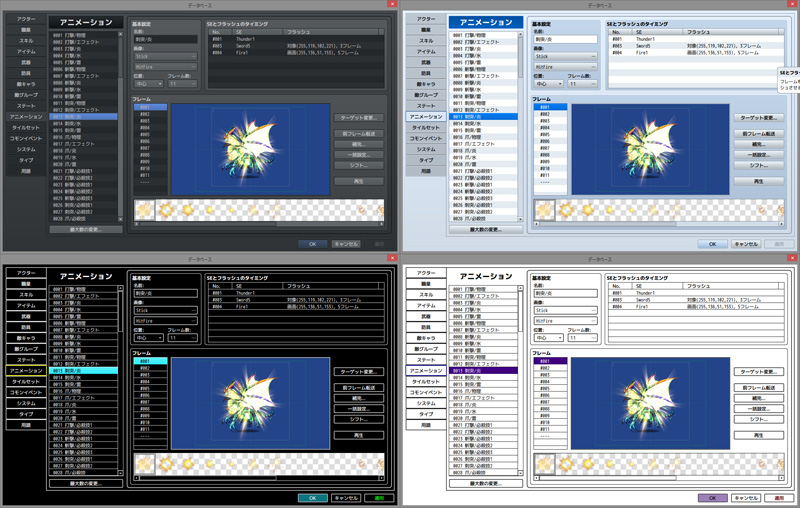This screenshot has height=508, width=800.
Task: Click フレーム数 stepper showing 11 in white window
Action: (582, 338)
